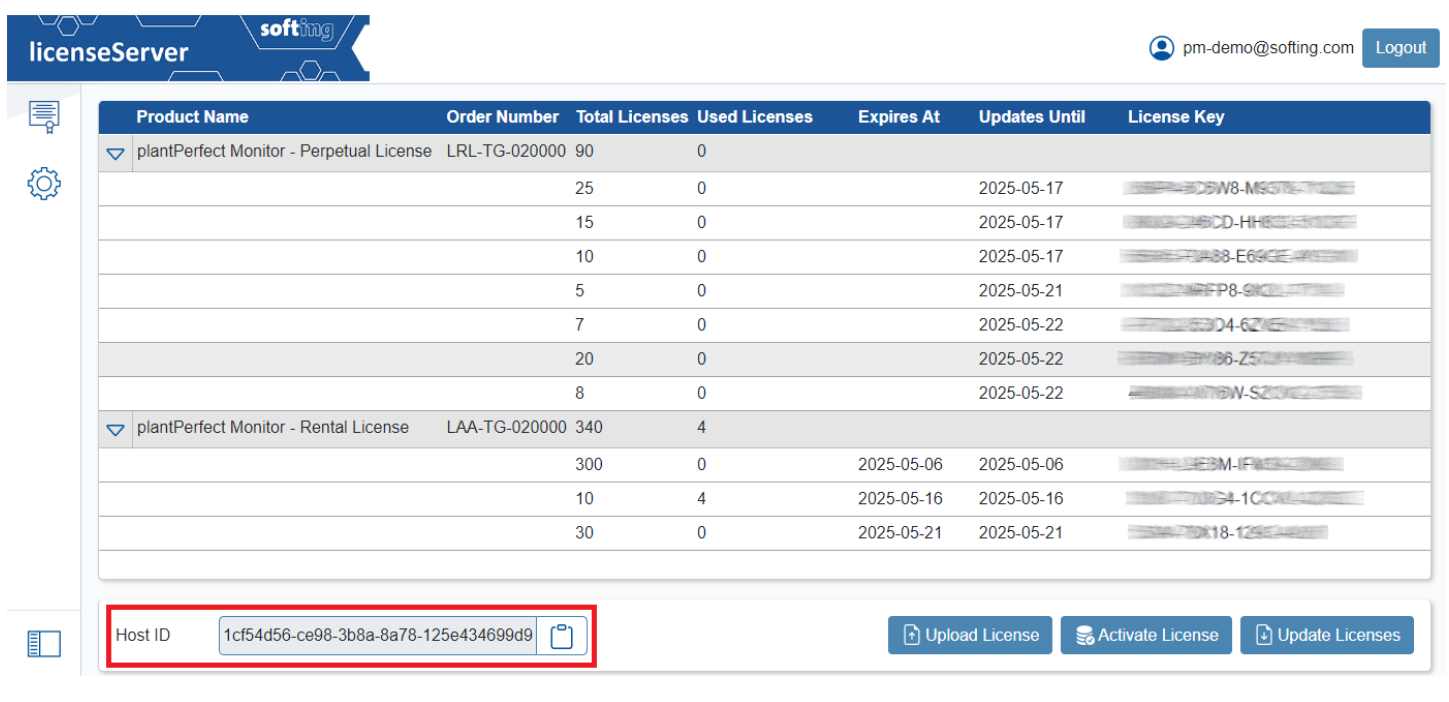Collapse the Perpetual License group
Screen dimensions: 1449x702
tap(116, 153)
